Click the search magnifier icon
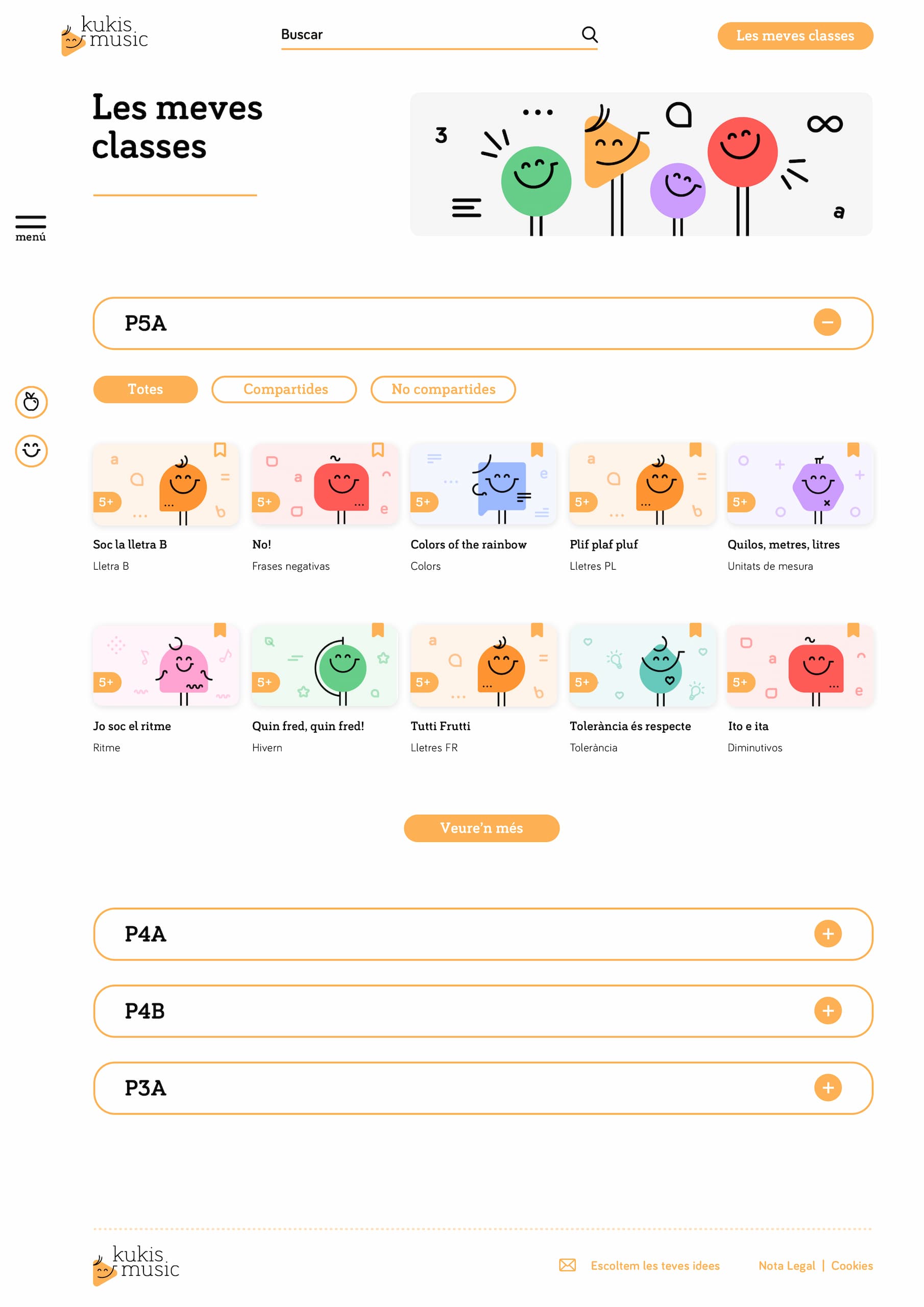Image resolution: width=924 pixels, height=1307 pixels. click(x=589, y=35)
